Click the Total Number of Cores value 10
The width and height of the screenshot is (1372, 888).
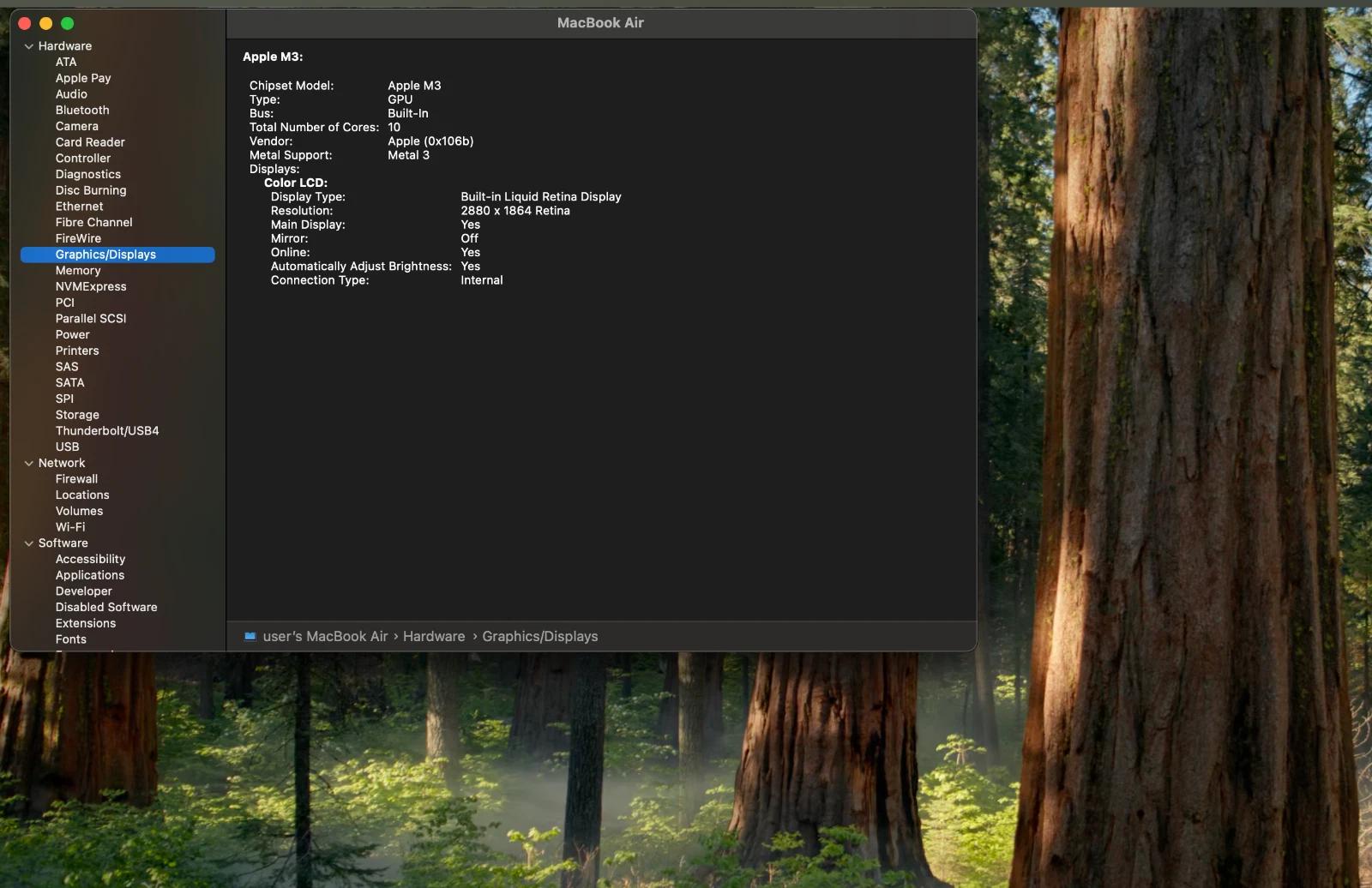coord(394,128)
